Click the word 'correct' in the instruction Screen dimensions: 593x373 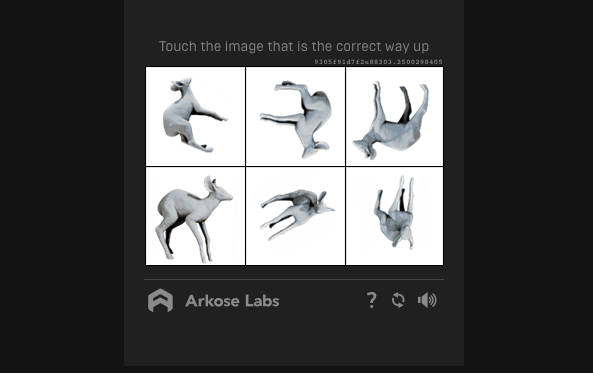point(359,47)
